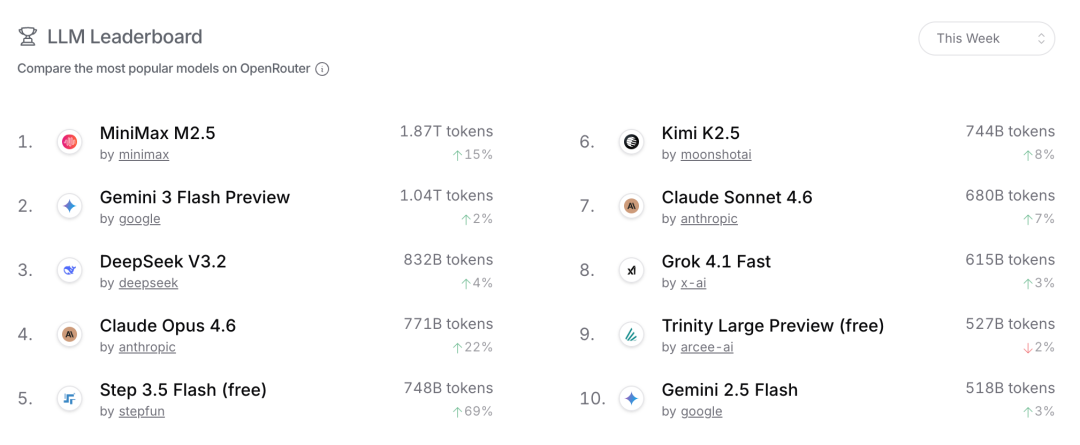Click the Claude Opus 4.6 icon
This screenshot has width=1080, height=445.
(69, 334)
